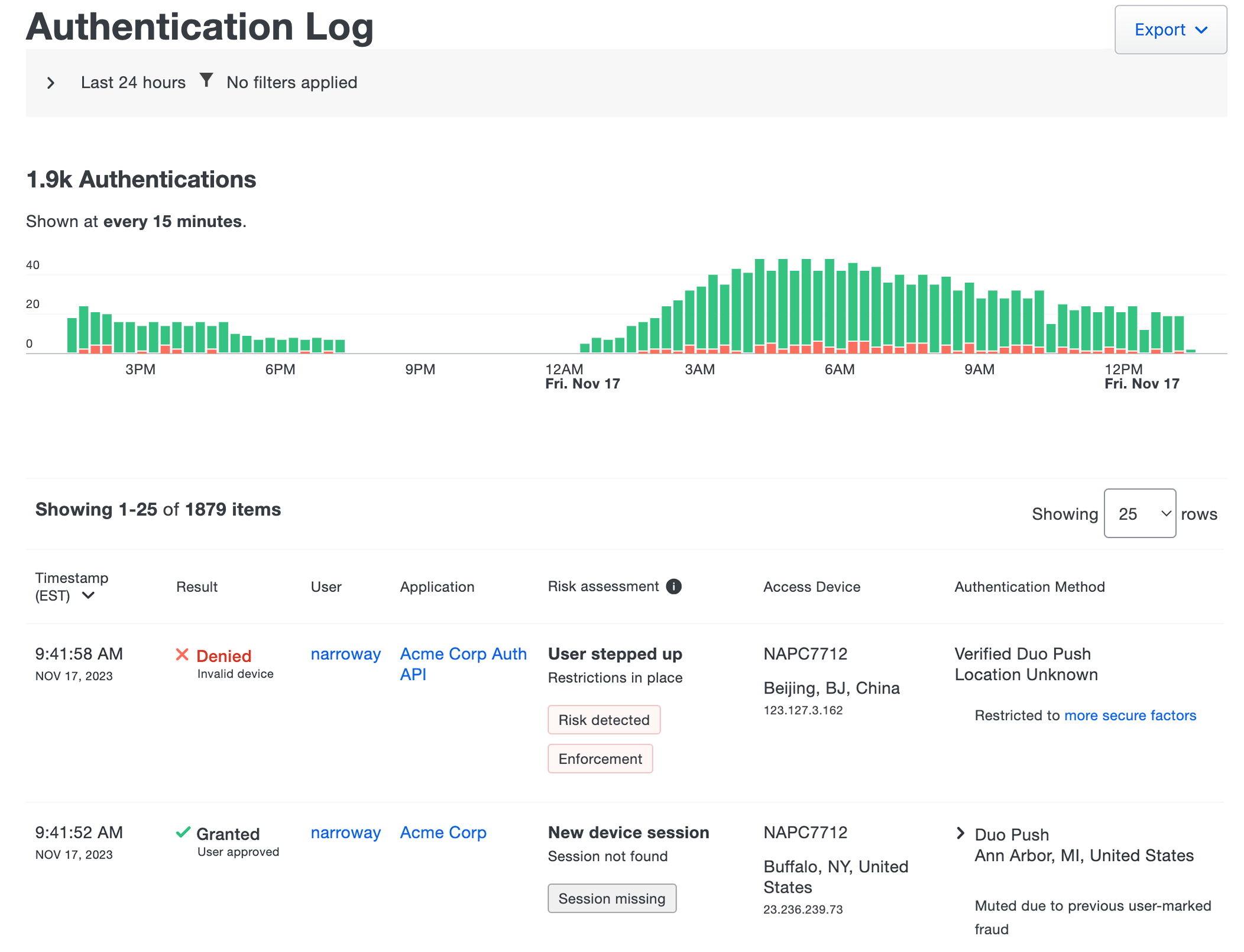The width and height of the screenshot is (1244, 952).
Task: Click the sort chevron on the Timestamp column
Action: [89, 596]
